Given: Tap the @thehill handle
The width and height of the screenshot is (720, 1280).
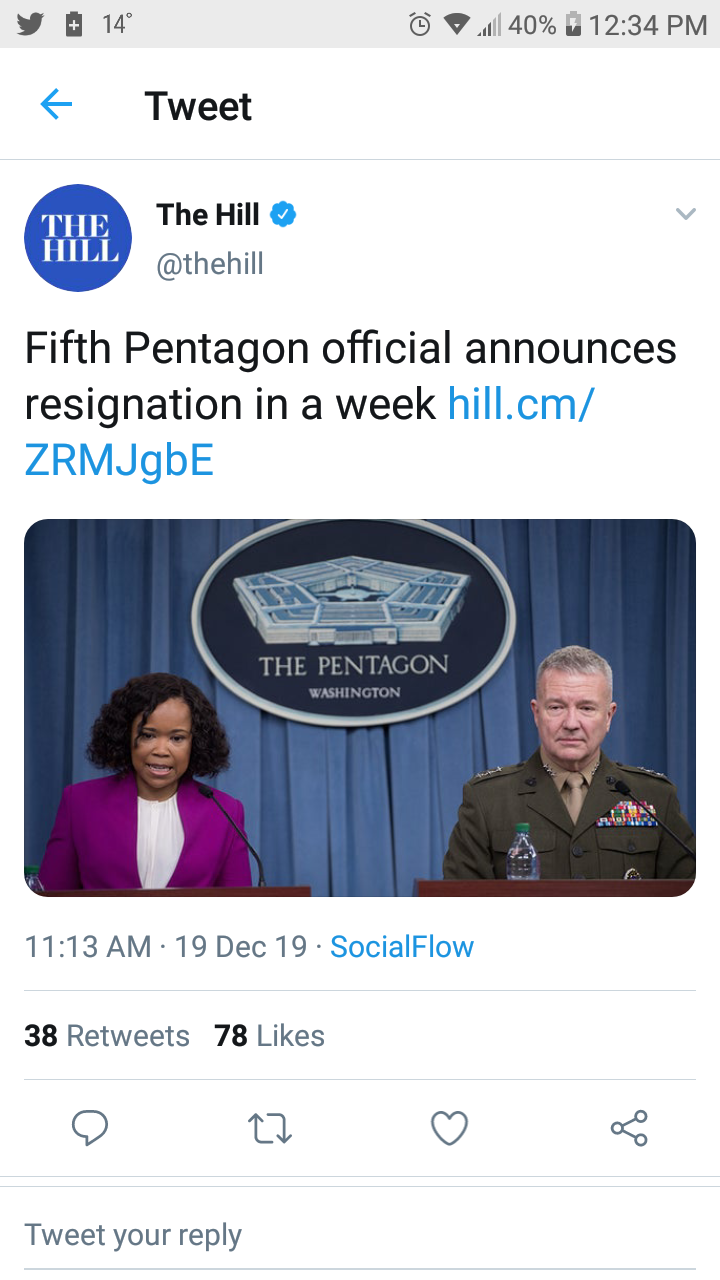Looking at the screenshot, I should [x=210, y=264].
